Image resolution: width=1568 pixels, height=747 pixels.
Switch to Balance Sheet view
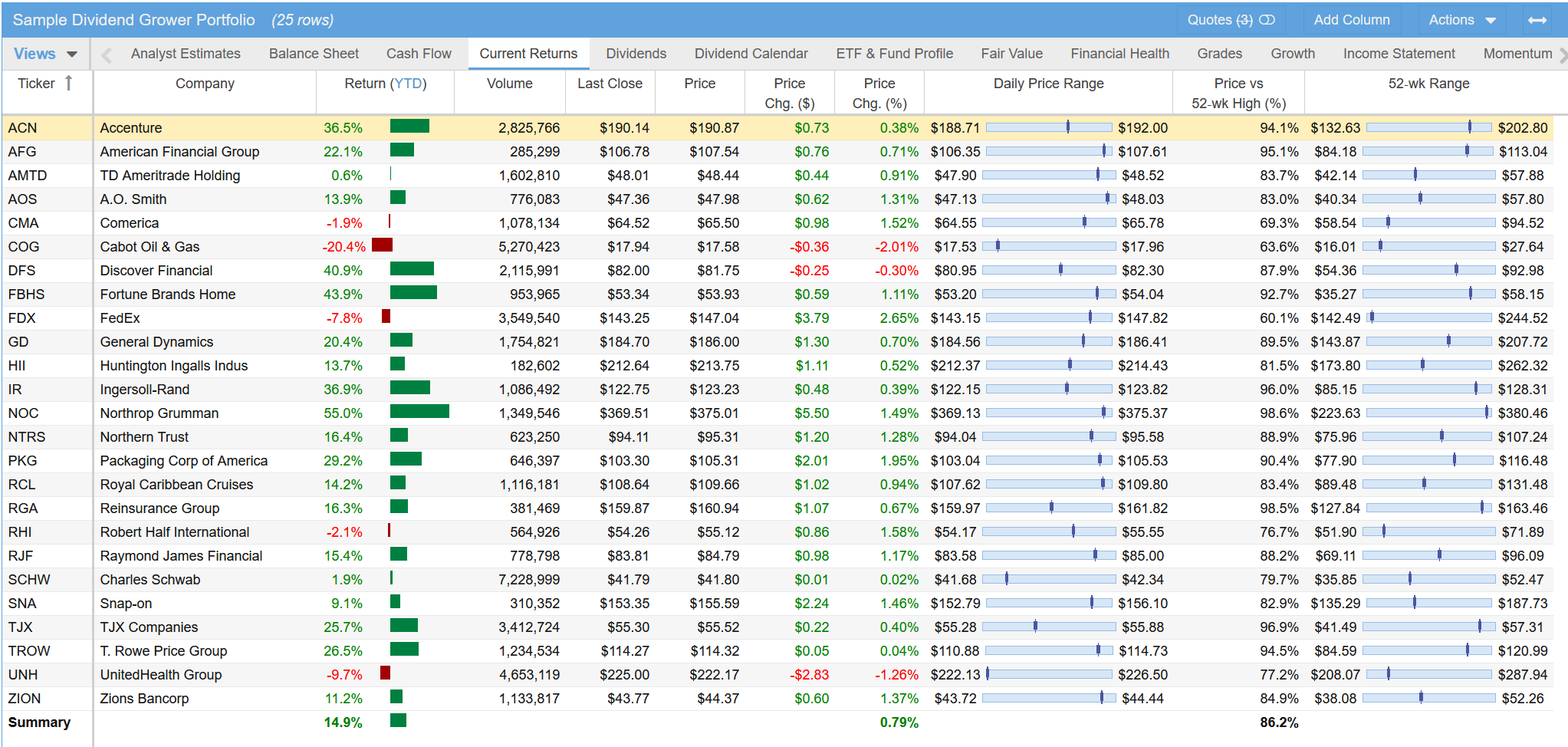[x=314, y=54]
